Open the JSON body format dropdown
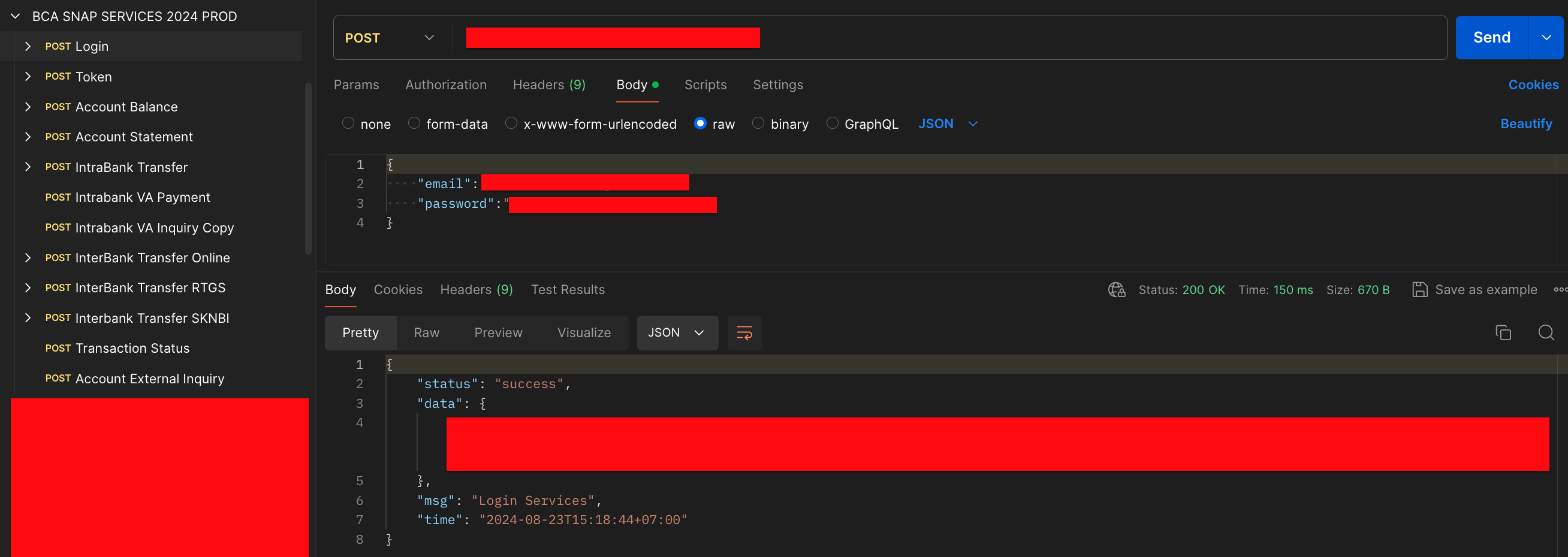Image resolution: width=1568 pixels, height=557 pixels. (948, 123)
